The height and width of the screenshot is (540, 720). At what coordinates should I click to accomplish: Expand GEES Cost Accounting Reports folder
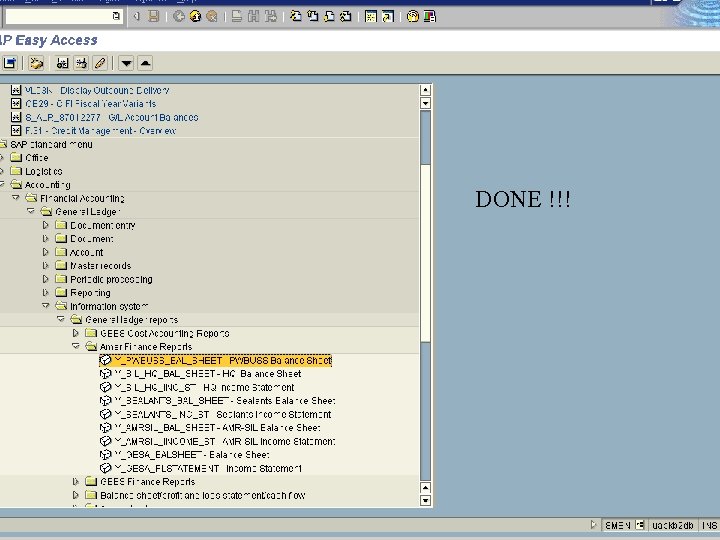[x=75, y=333]
